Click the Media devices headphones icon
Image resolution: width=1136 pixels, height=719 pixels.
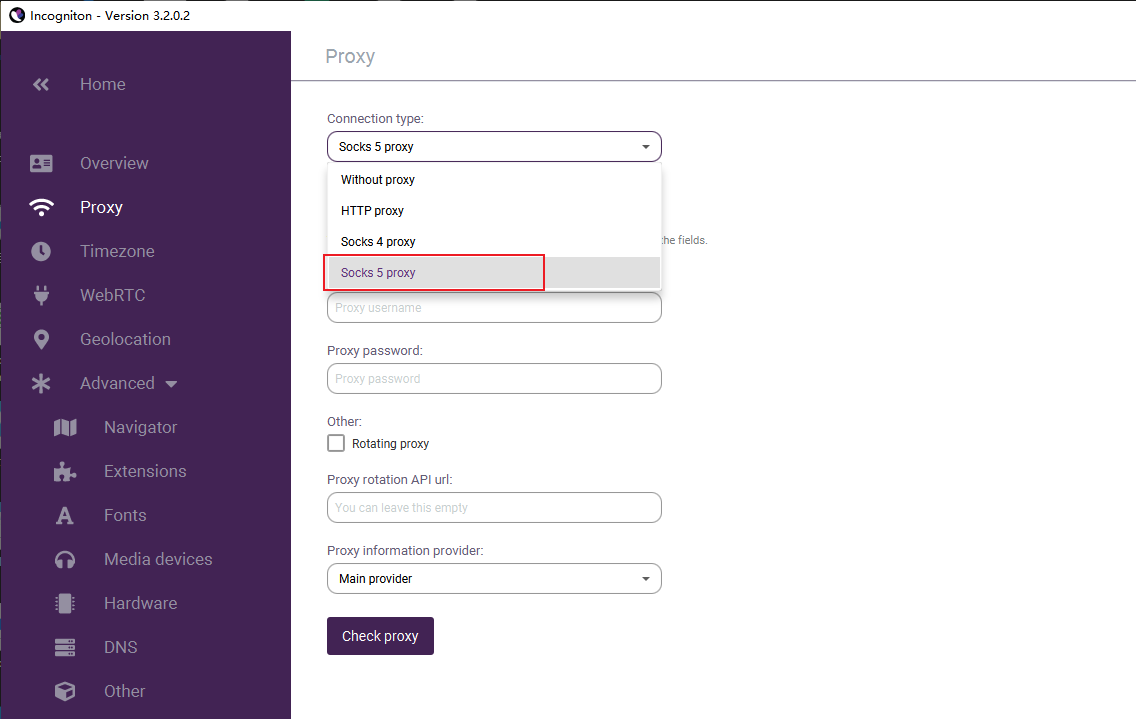pos(65,559)
